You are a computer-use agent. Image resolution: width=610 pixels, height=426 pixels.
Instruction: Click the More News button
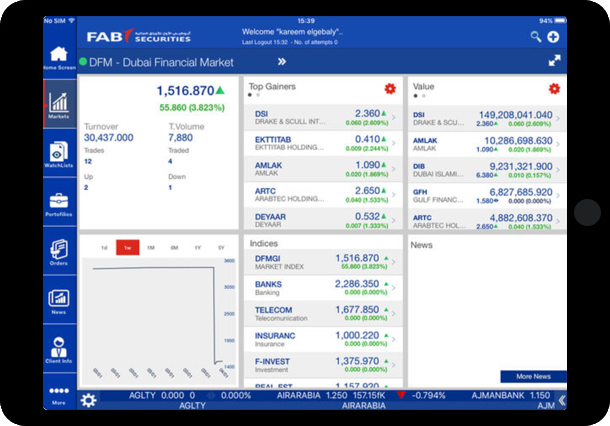pos(533,376)
